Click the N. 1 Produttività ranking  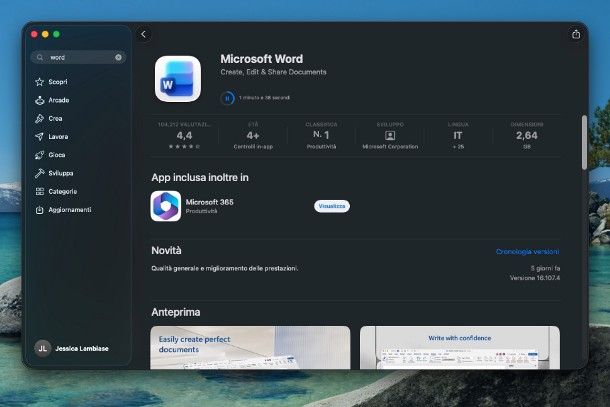321,135
